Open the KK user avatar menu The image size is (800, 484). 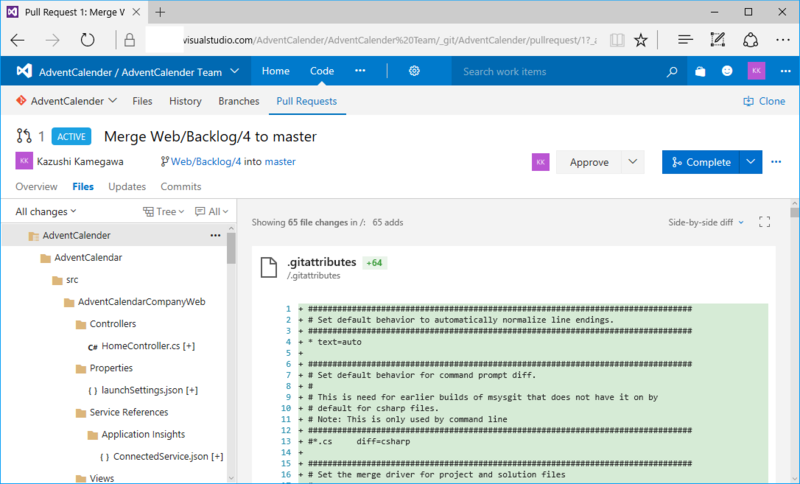[x=756, y=71]
